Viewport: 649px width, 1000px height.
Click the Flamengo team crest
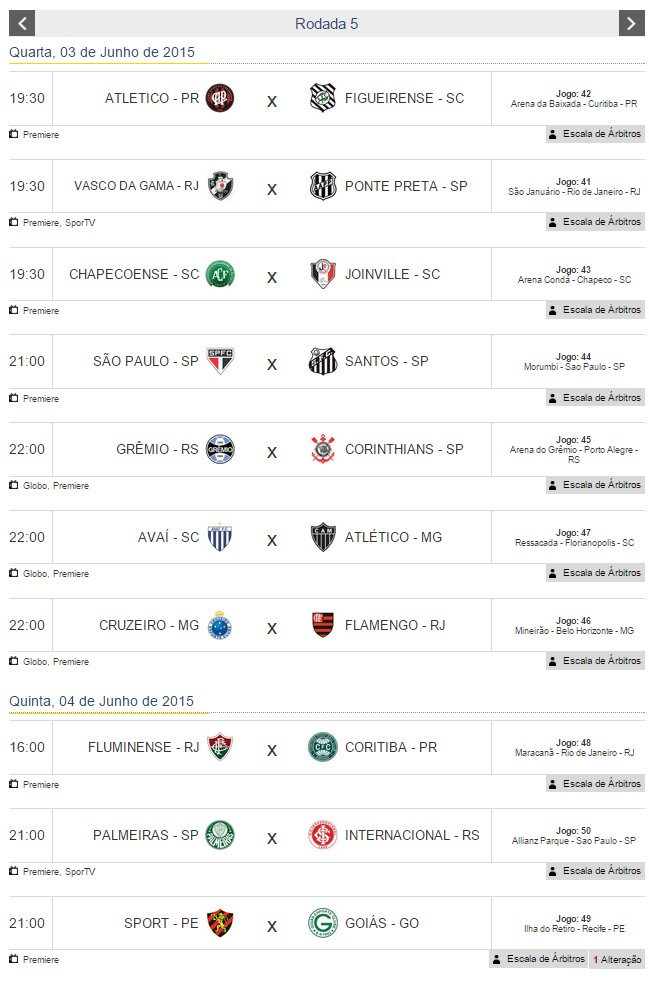tap(323, 625)
